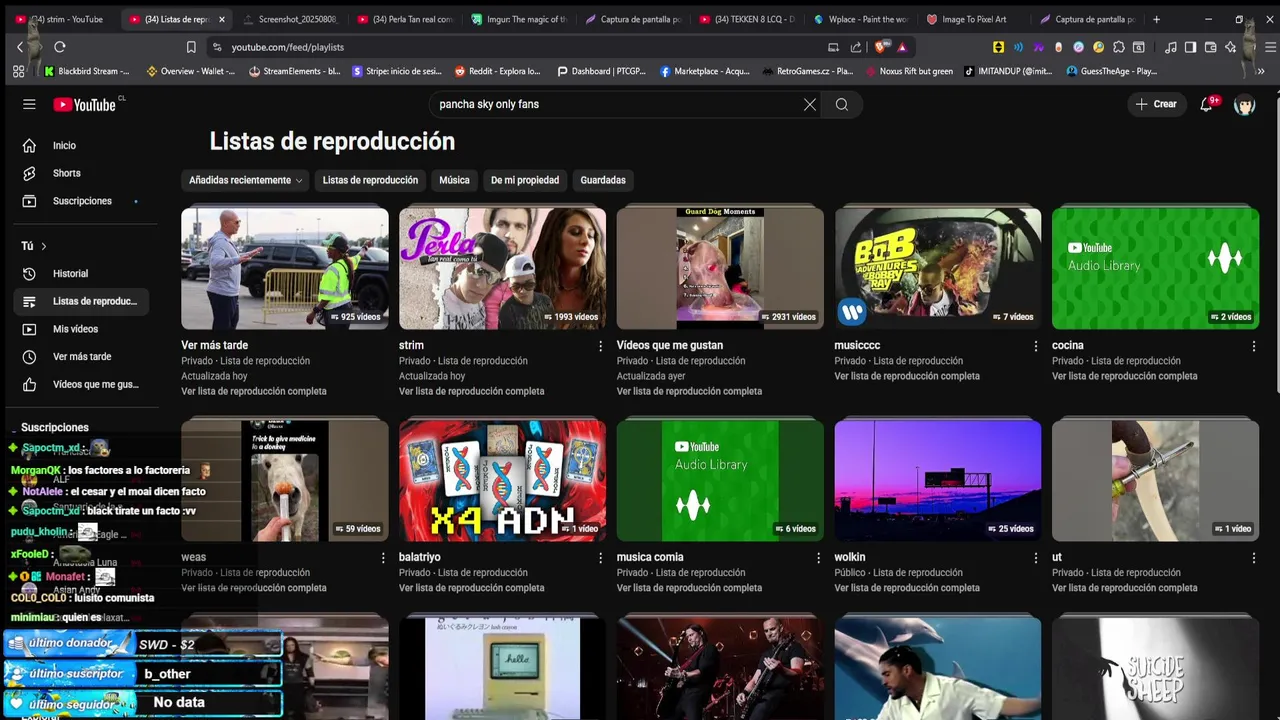Click the Crear button
The width and height of the screenshot is (1280, 720).
click(x=1157, y=104)
